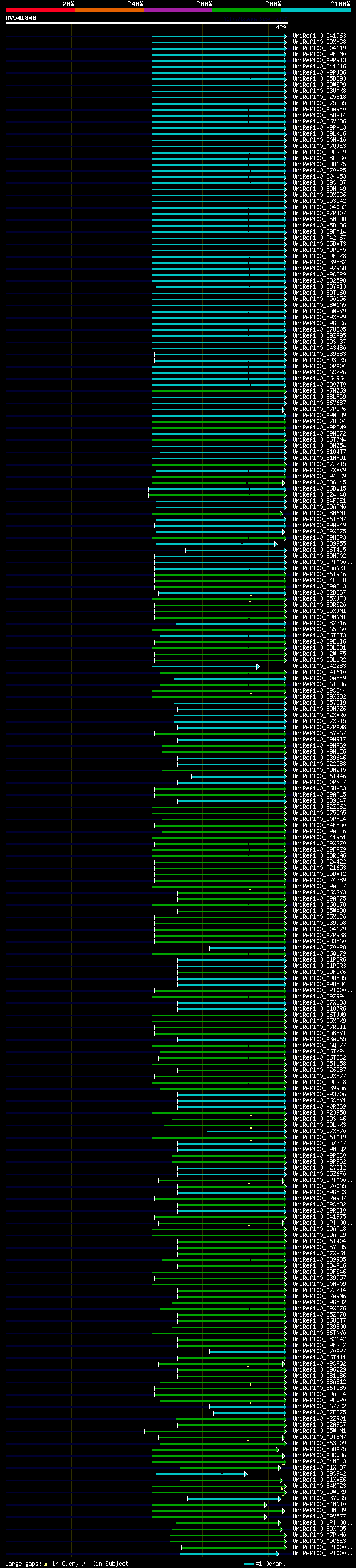
Task: Open hit UniRef100_A2XVR0
Action: click(319, 715)
